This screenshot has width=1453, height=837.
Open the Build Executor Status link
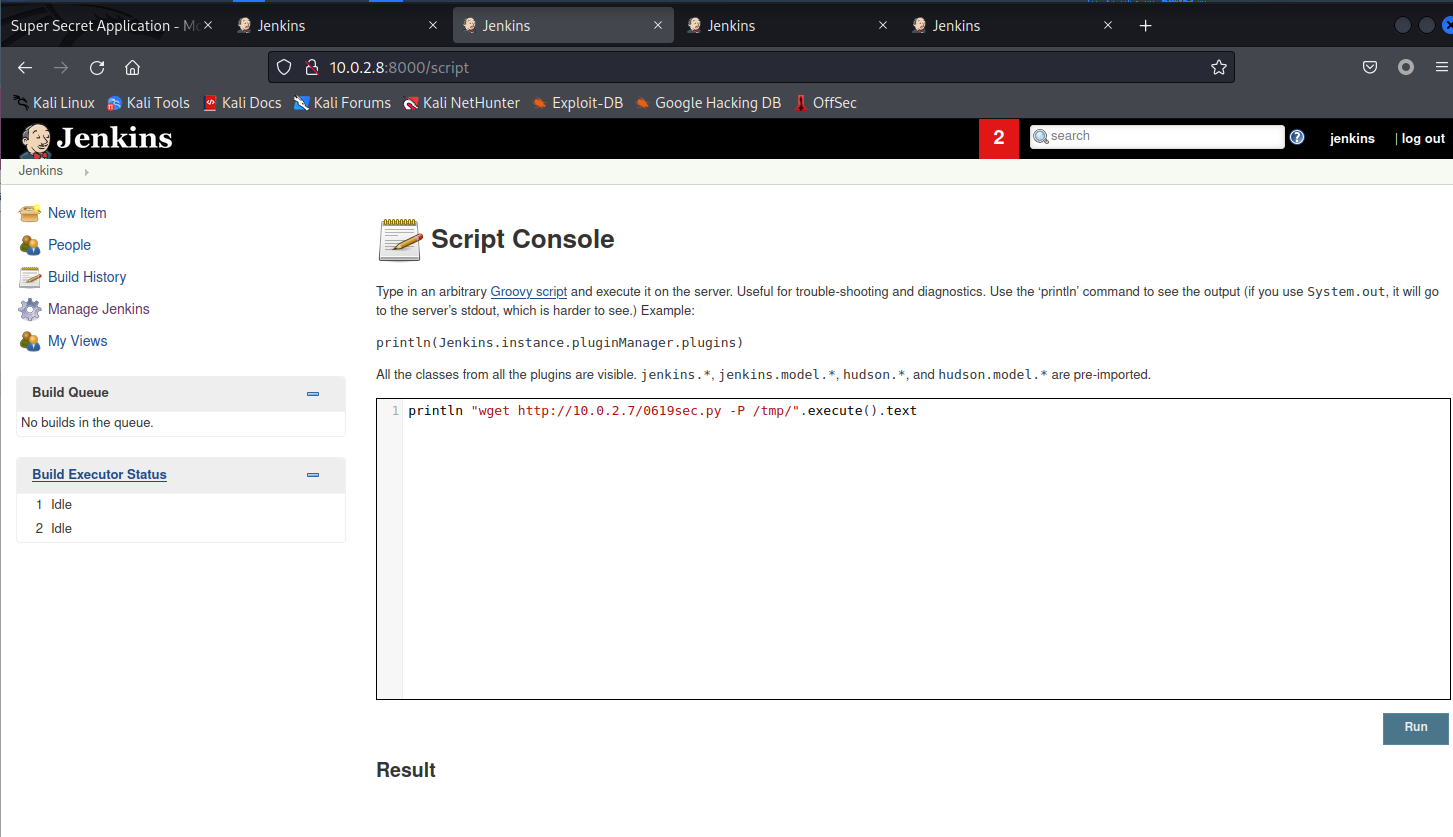click(x=99, y=475)
